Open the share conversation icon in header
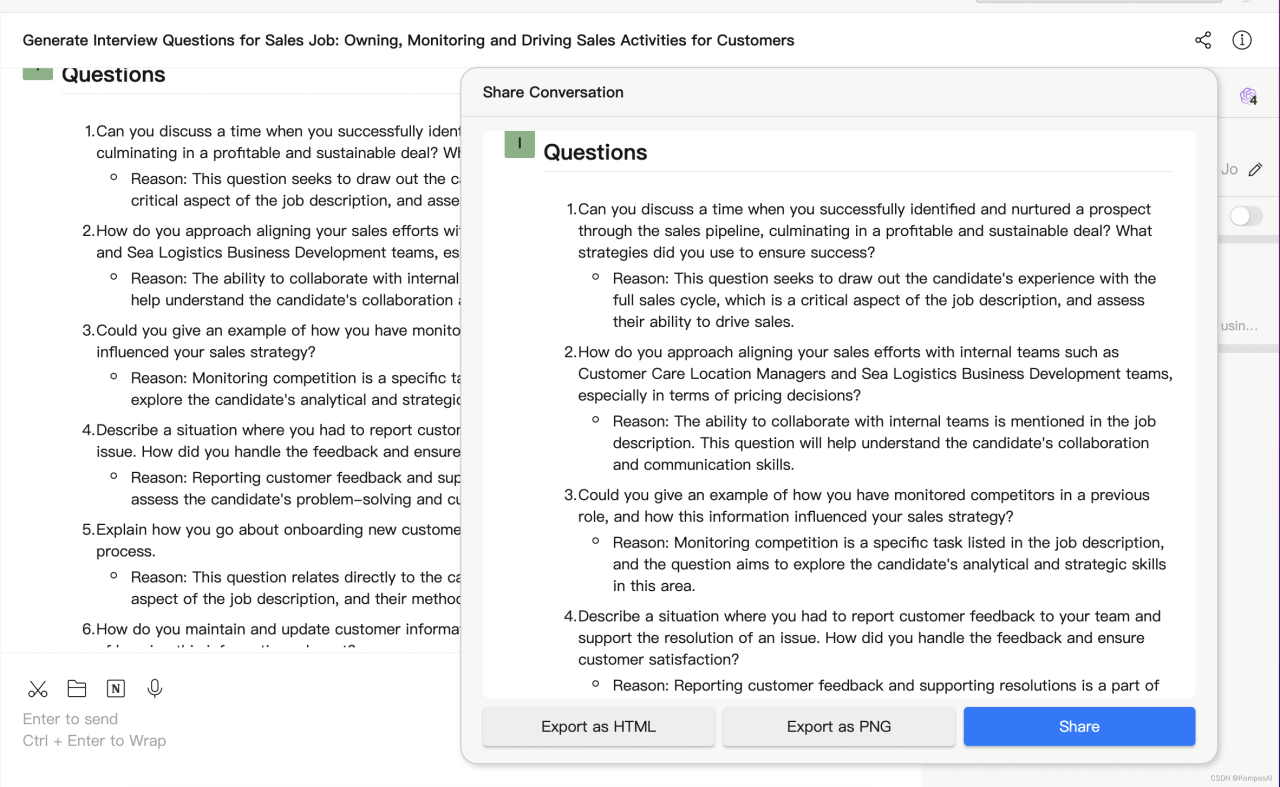The height and width of the screenshot is (787, 1280). (1203, 40)
